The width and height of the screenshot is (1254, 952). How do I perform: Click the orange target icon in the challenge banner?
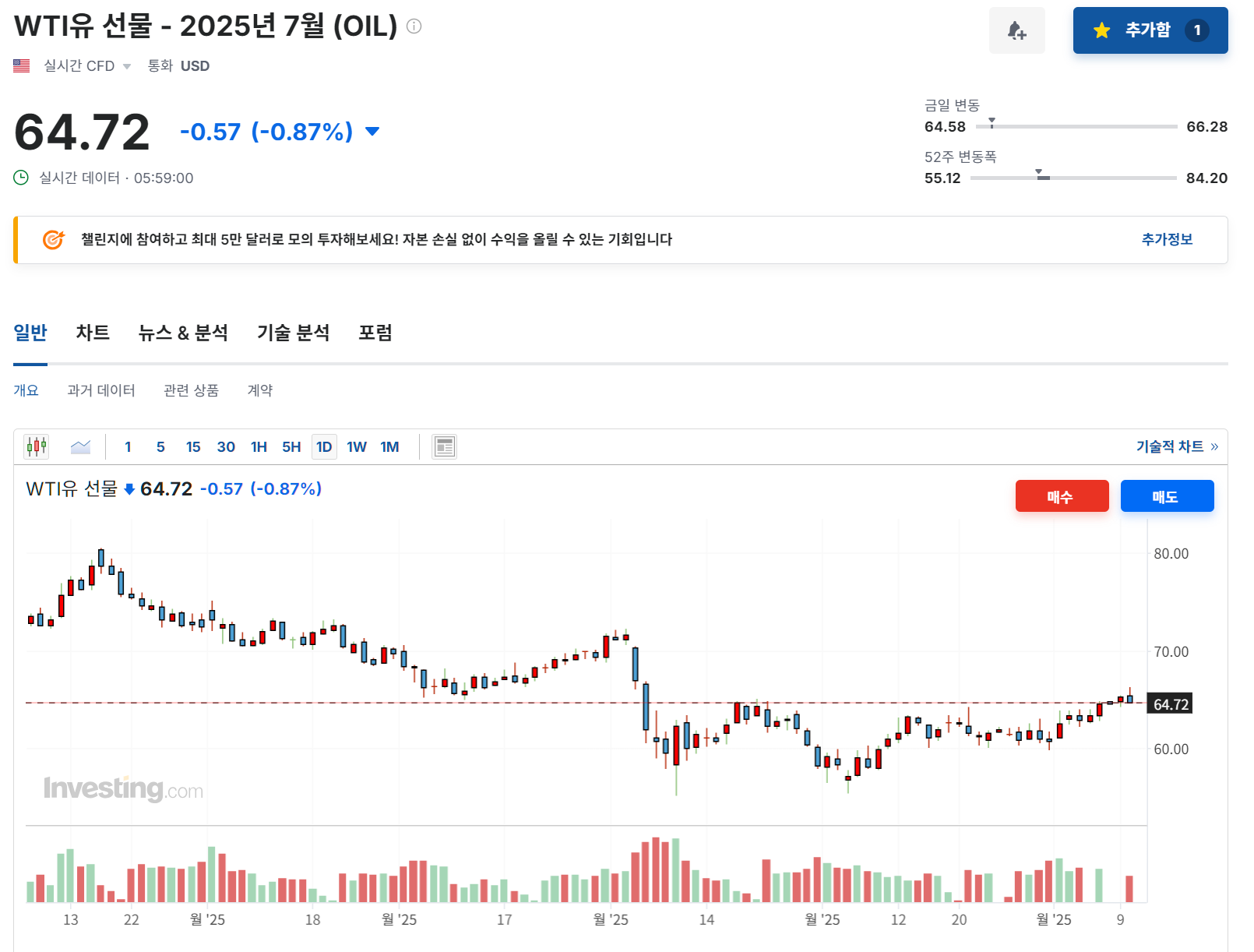[x=51, y=240]
